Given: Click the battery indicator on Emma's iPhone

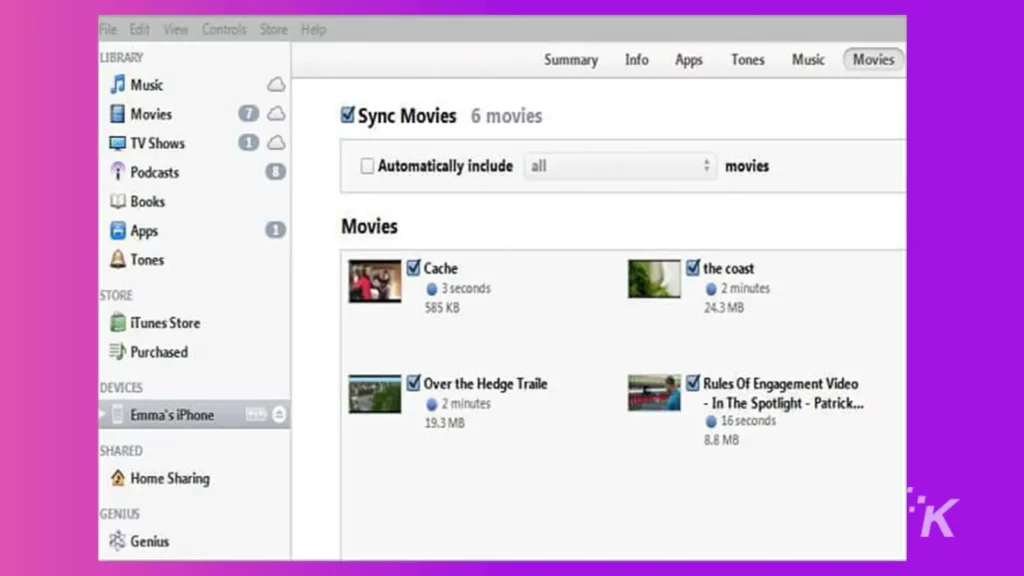Looking at the screenshot, I should 256,415.
